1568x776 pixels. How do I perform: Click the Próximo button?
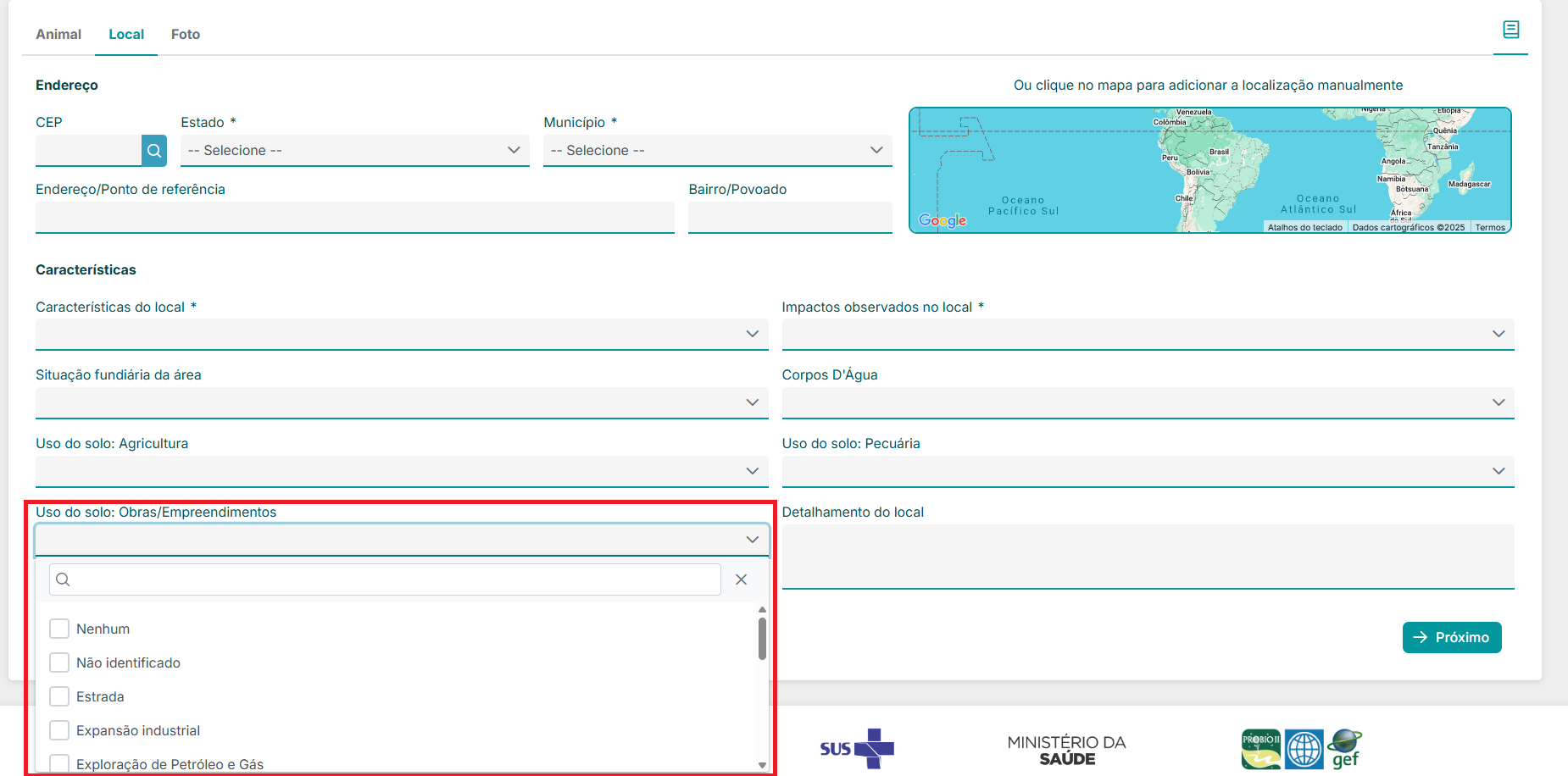[1451, 637]
